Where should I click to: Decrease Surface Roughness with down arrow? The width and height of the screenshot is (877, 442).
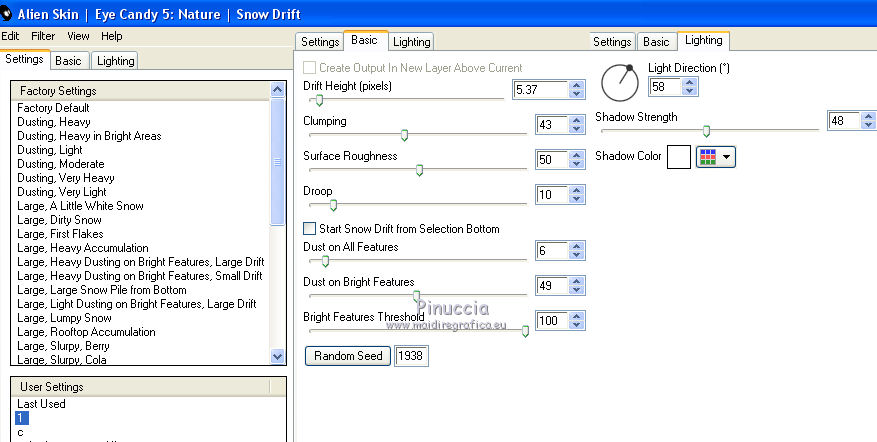click(577, 164)
